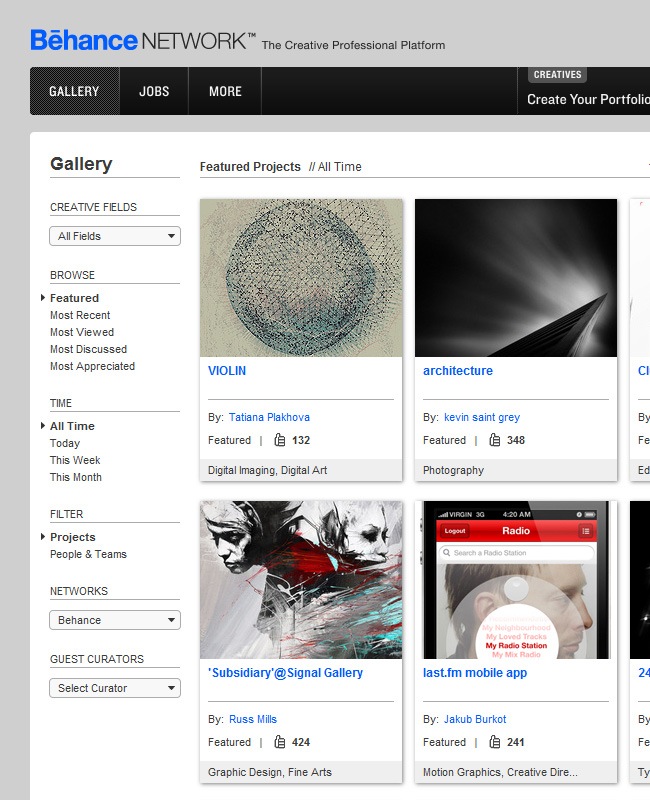Open the Behance networks dropdown

[x=115, y=620]
